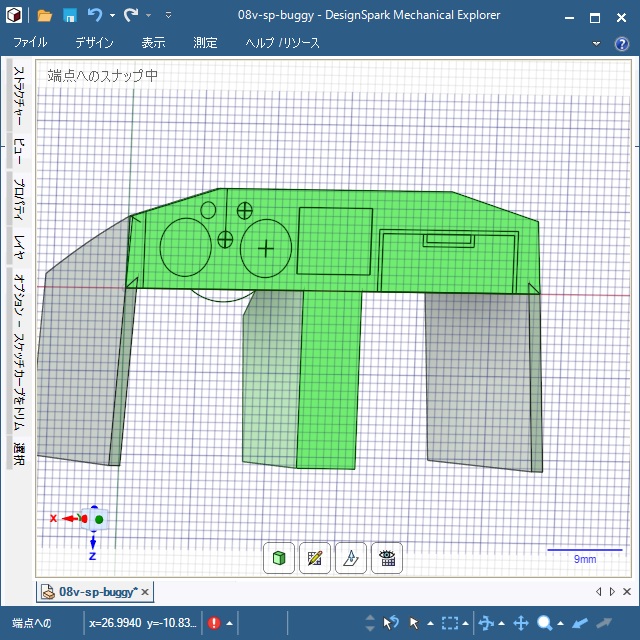640x640 pixels.
Task: Open the quick access toolbar customize dropdown
Action: (168, 16)
